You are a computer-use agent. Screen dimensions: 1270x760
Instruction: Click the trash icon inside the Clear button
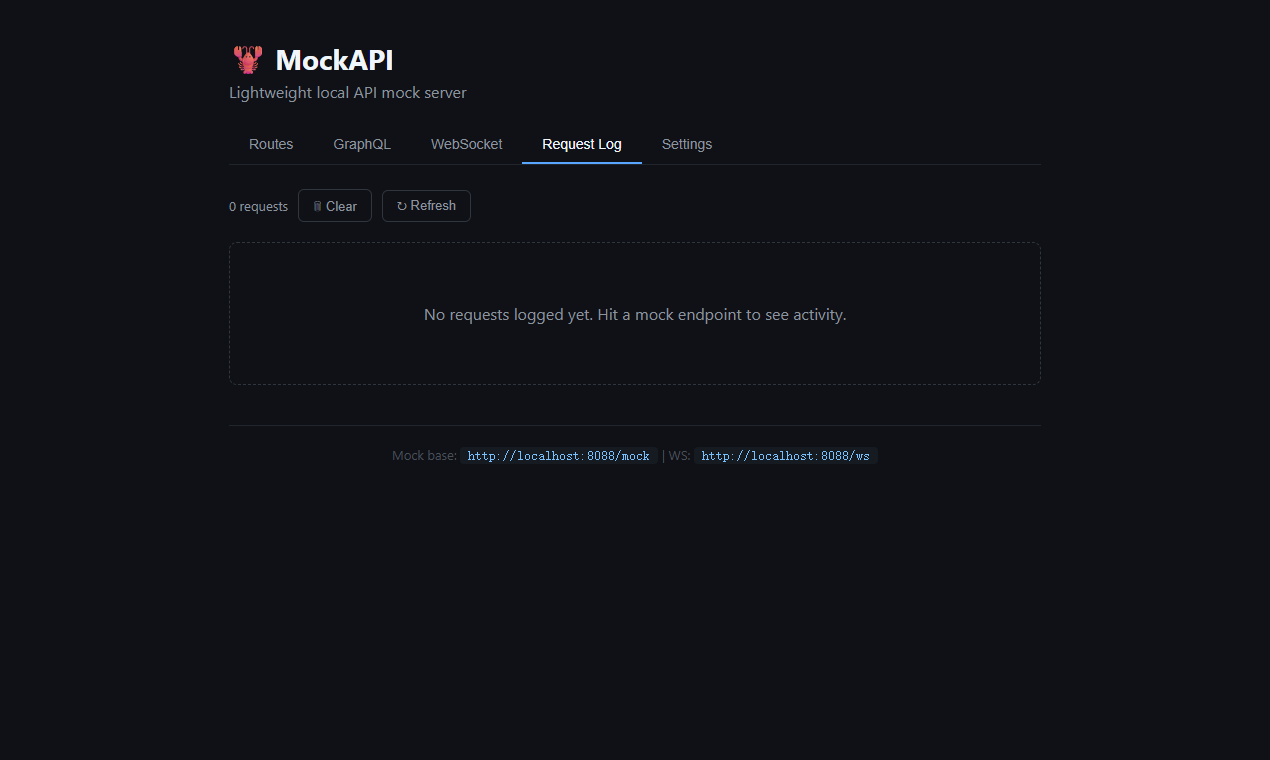click(x=315, y=205)
